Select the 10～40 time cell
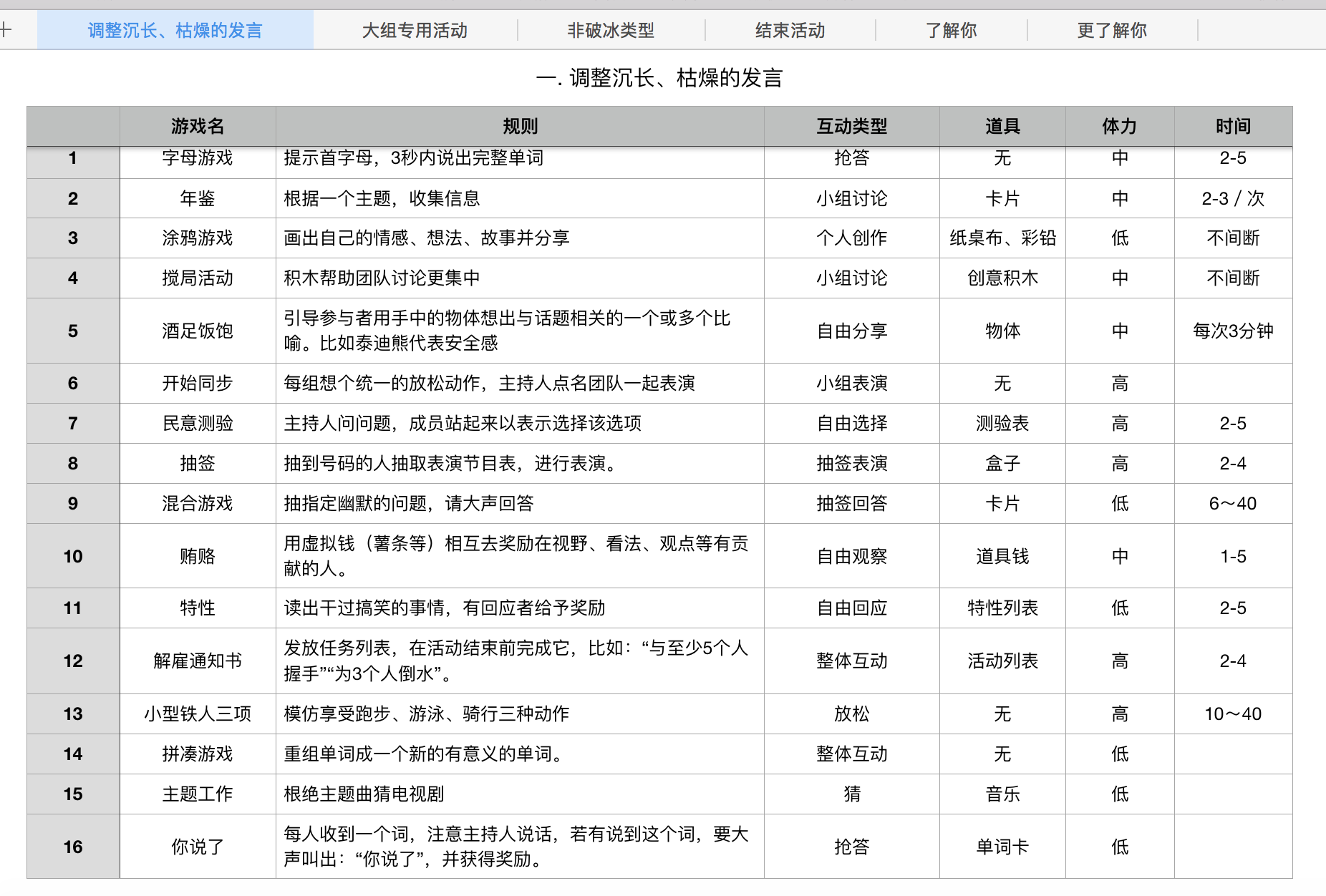This screenshot has width=1326, height=896. [x=1233, y=714]
